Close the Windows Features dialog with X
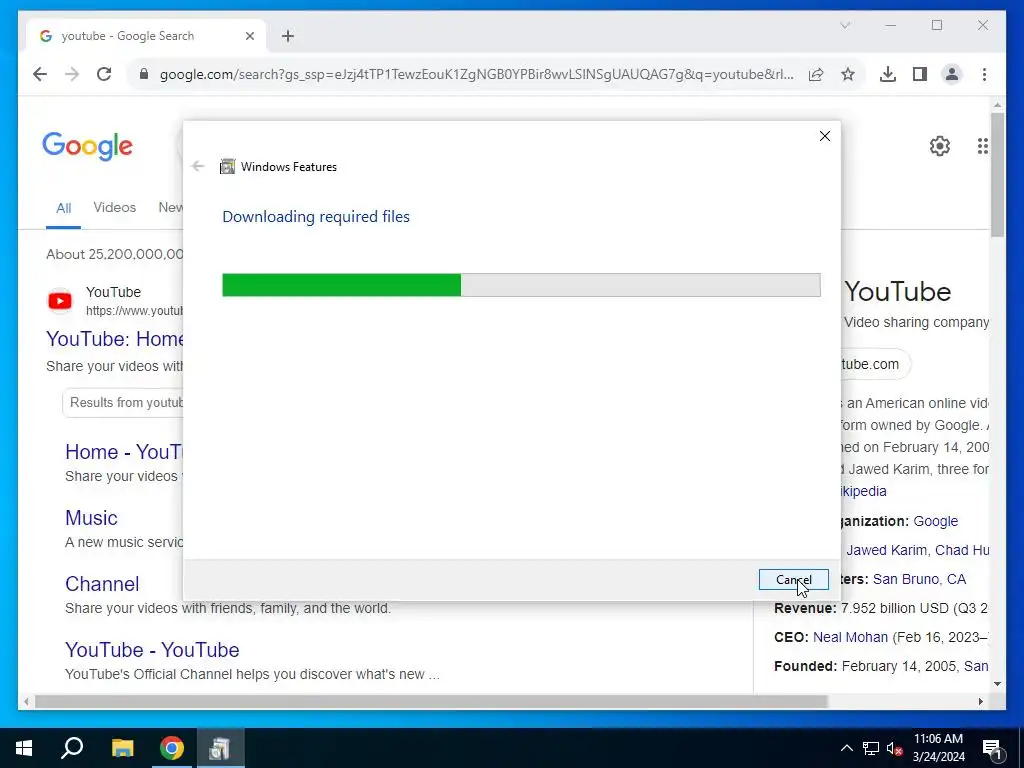Viewport: 1024px width, 768px height. tap(825, 136)
